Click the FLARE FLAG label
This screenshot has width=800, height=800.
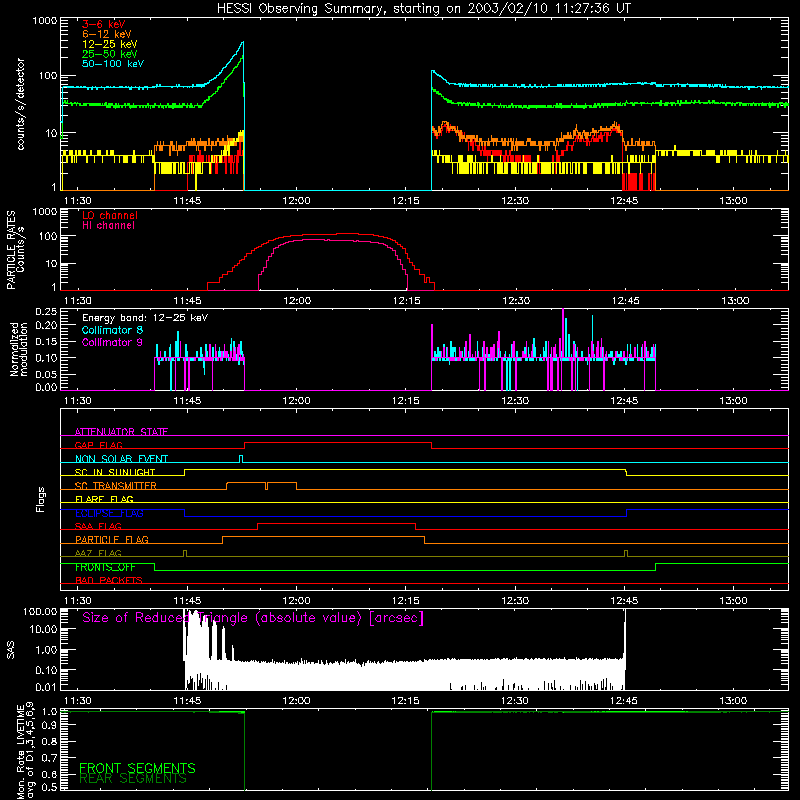click(x=104, y=499)
